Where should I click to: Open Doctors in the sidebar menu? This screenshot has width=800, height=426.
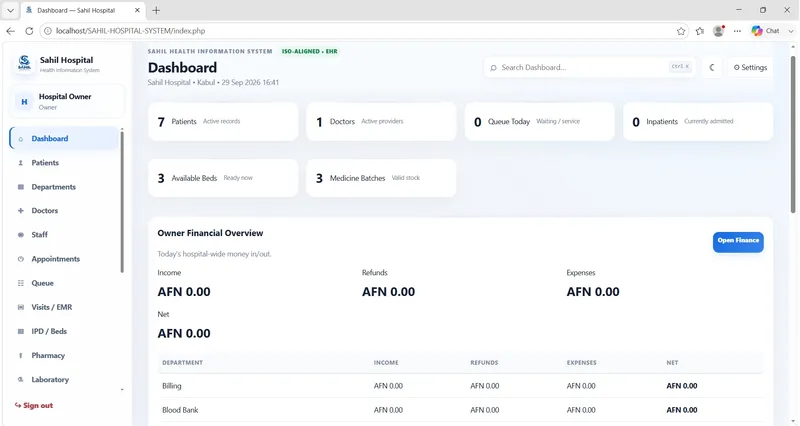point(65,211)
